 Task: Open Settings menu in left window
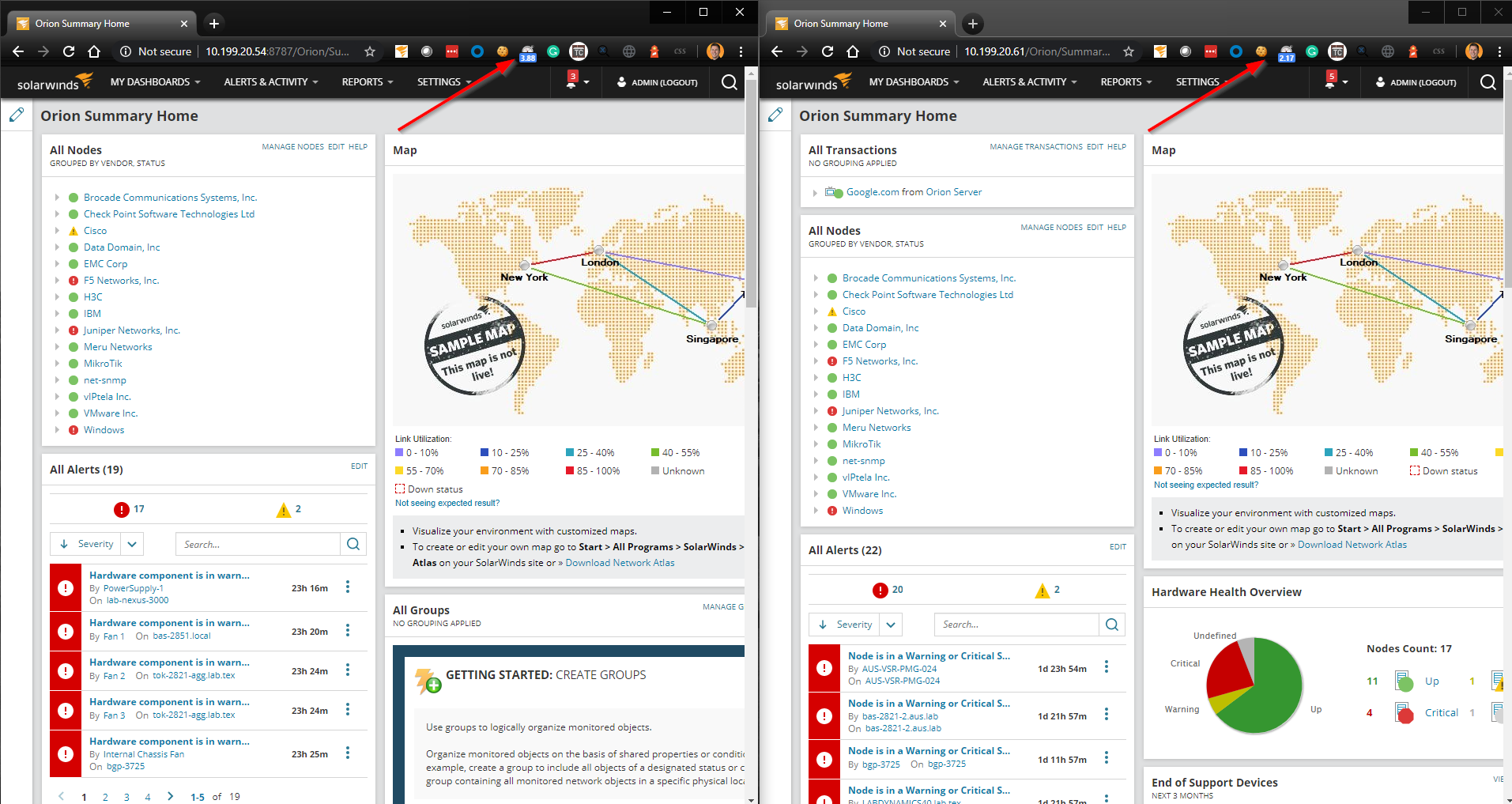[444, 82]
